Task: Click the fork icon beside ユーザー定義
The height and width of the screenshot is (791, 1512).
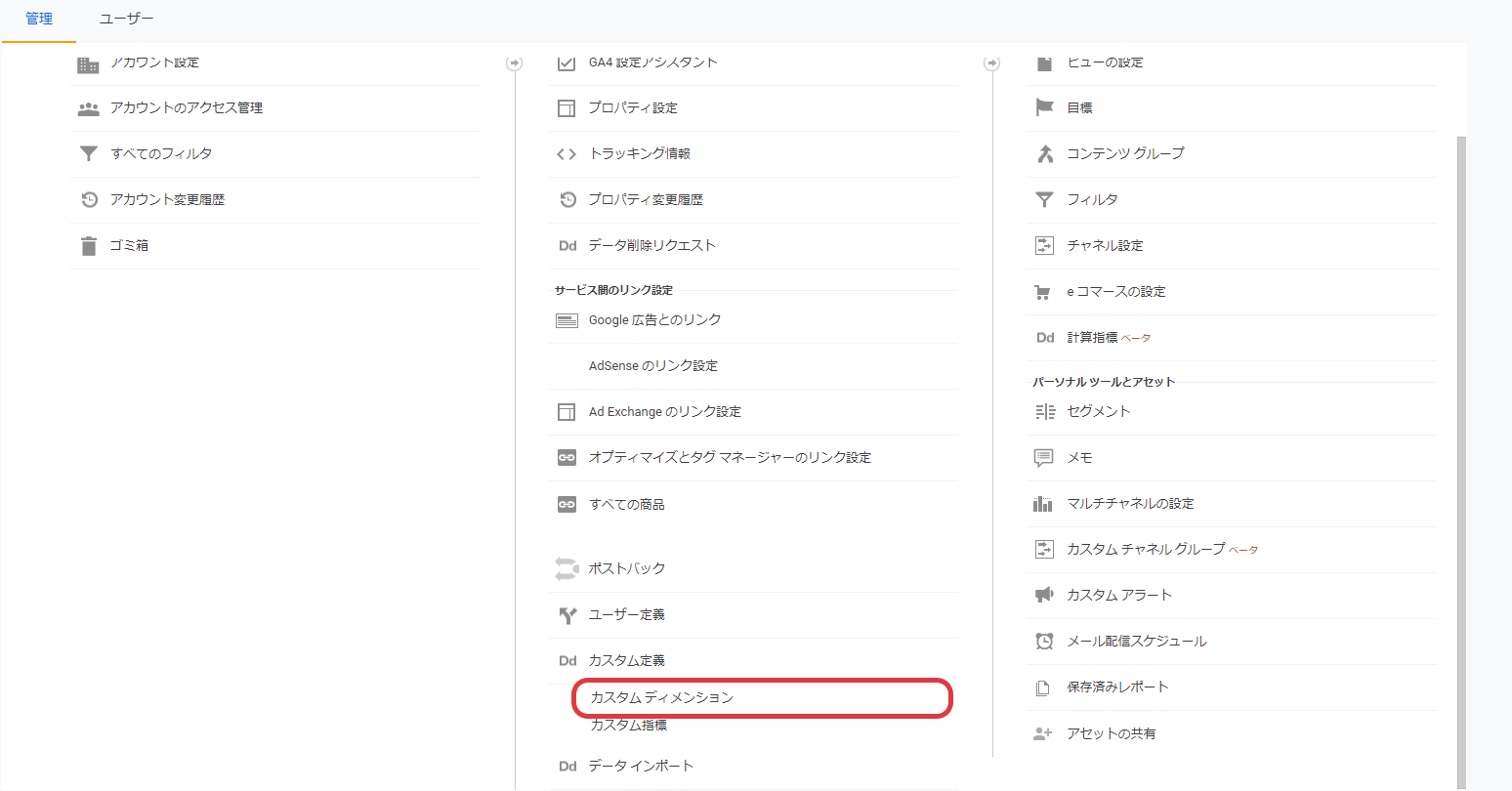Action: tap(567, 615)
